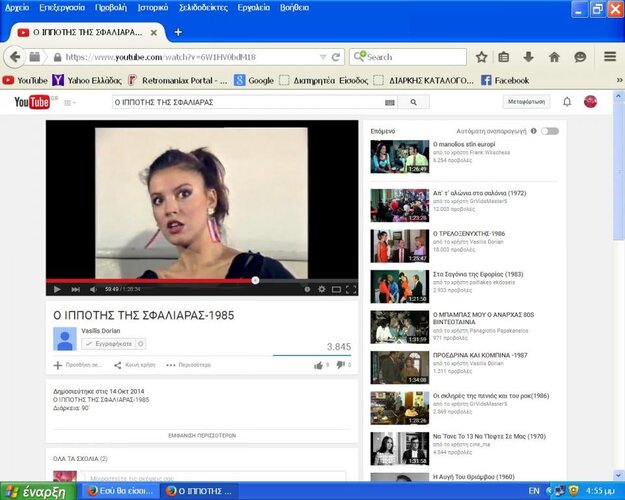Viewport: 625px width, 500px height.
Task: Open Yahoo Ελλάδας bookmark
Action: [x=87, y=81]
